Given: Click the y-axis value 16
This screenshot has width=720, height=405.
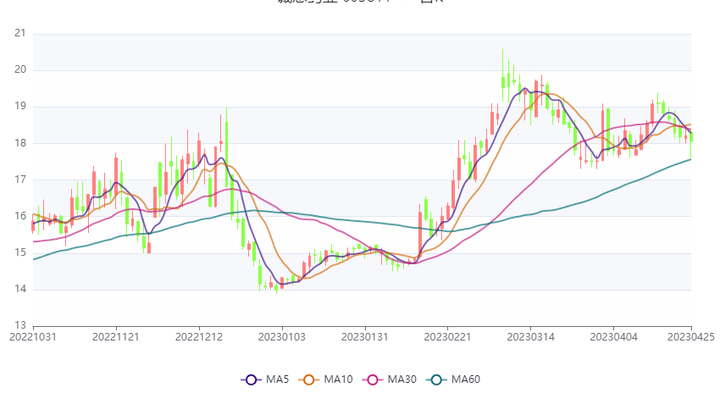Looking at the screenshot, I should pos(20,216).
